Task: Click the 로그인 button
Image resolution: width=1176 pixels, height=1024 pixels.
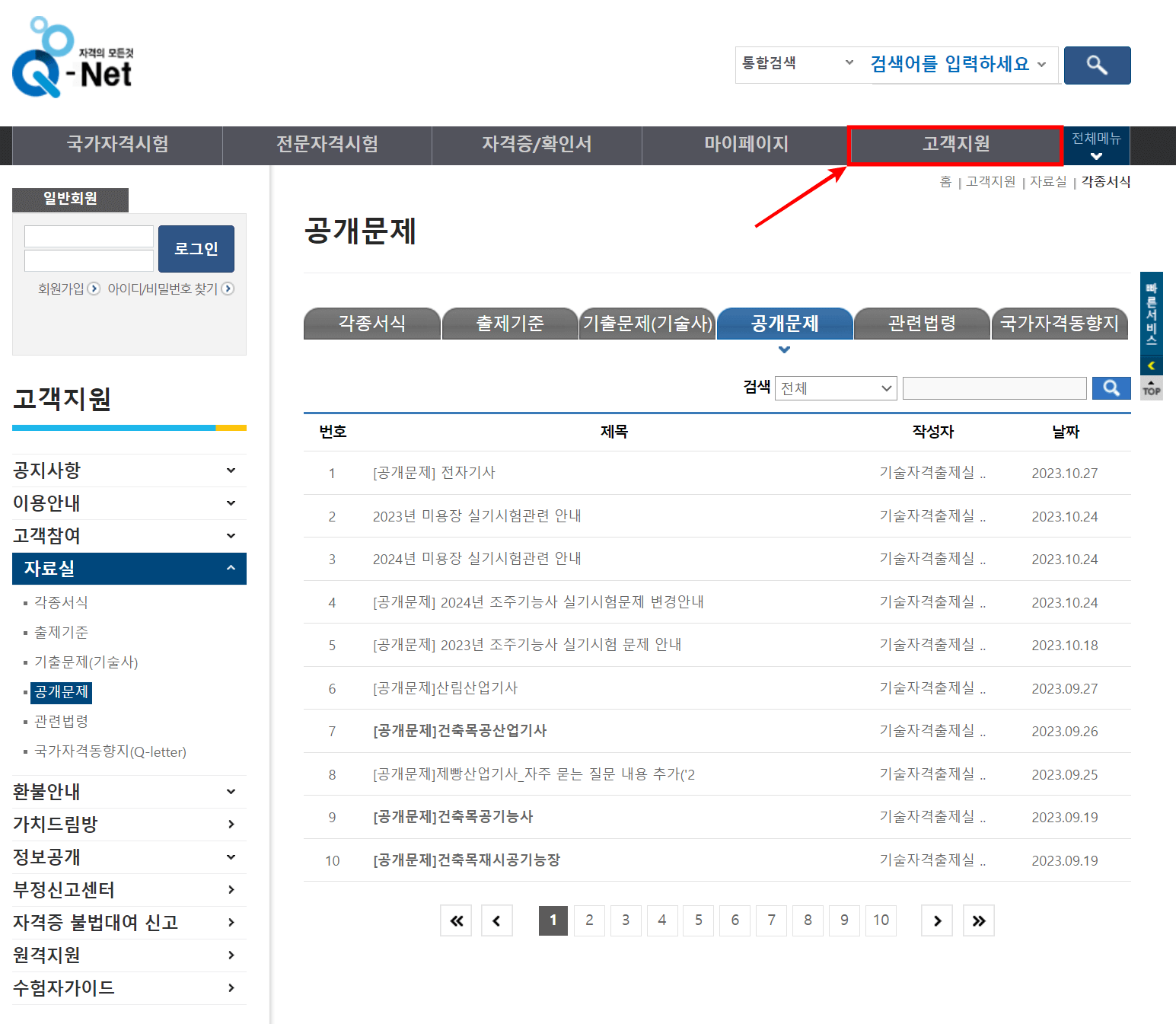Action: (x=196, y=249)
